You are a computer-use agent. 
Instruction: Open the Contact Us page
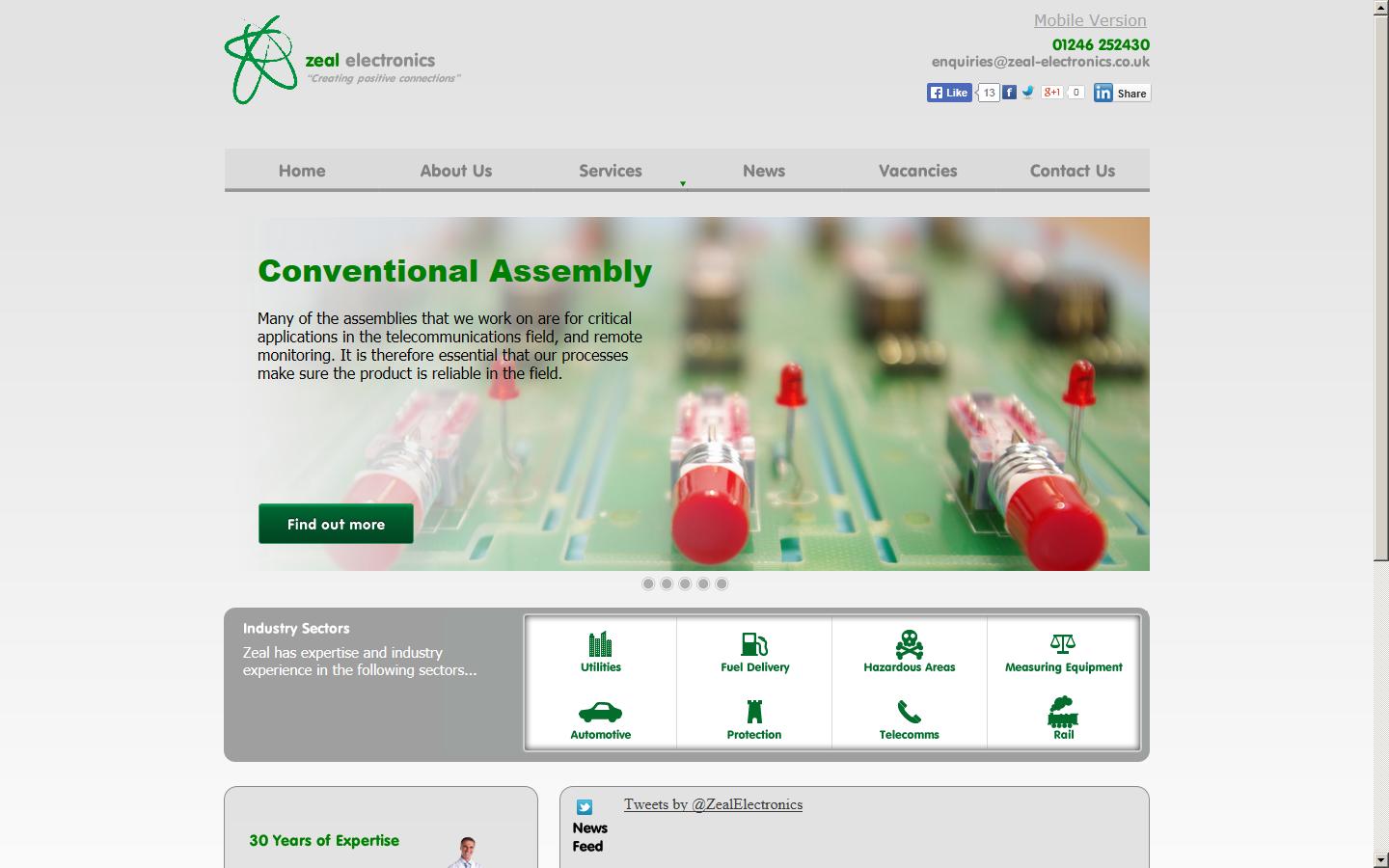point(1072,171)
